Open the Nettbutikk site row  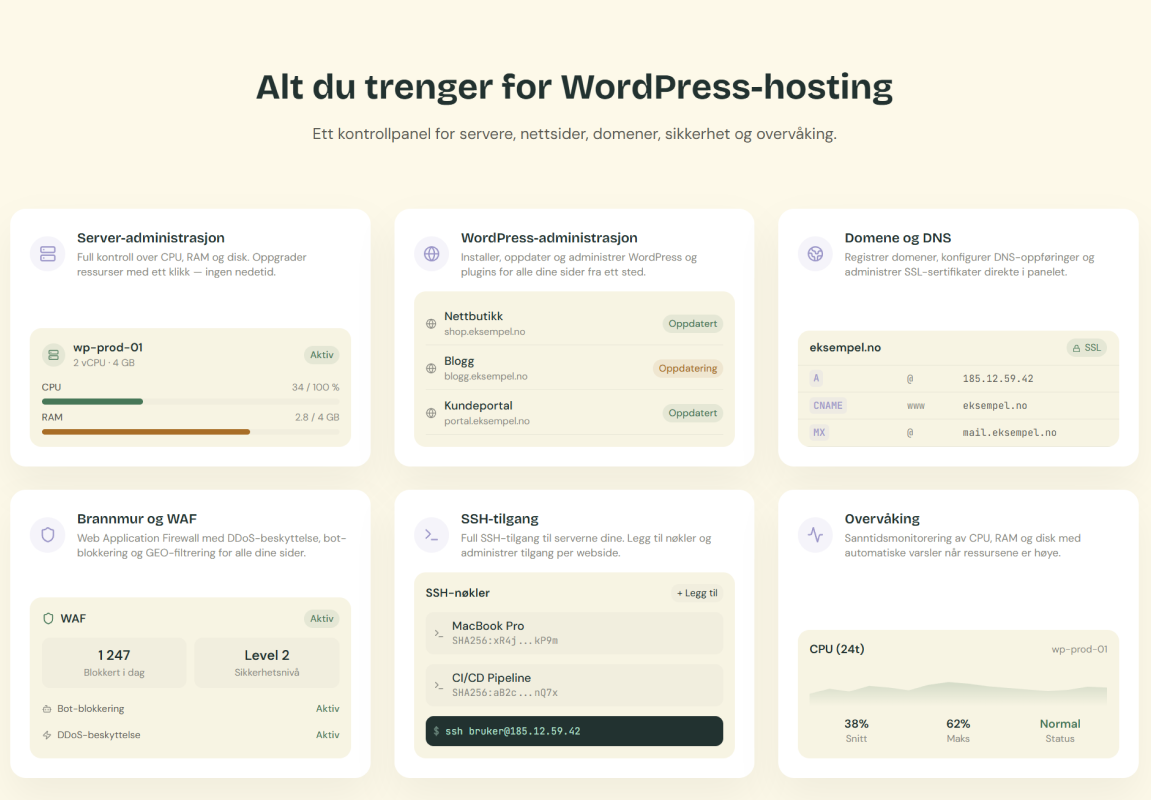pos(573,323)
